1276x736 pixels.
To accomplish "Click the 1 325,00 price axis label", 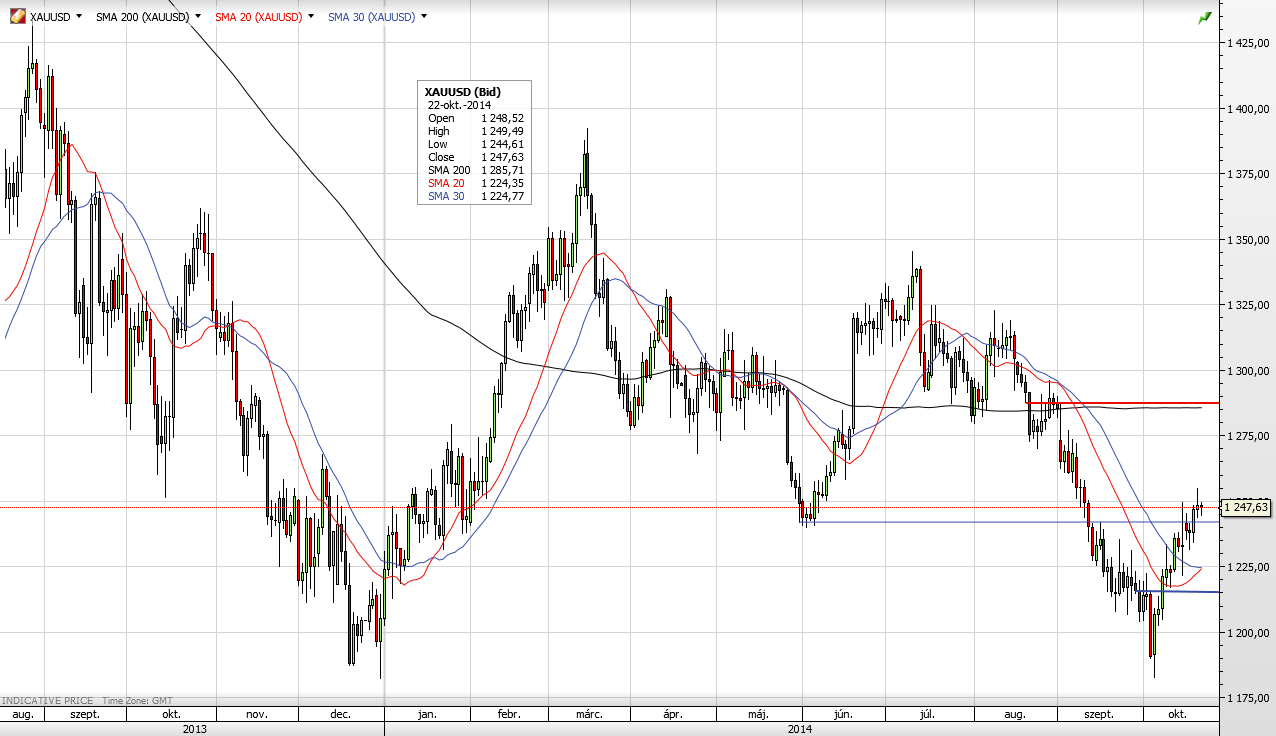I will (x=1249, y=305).
